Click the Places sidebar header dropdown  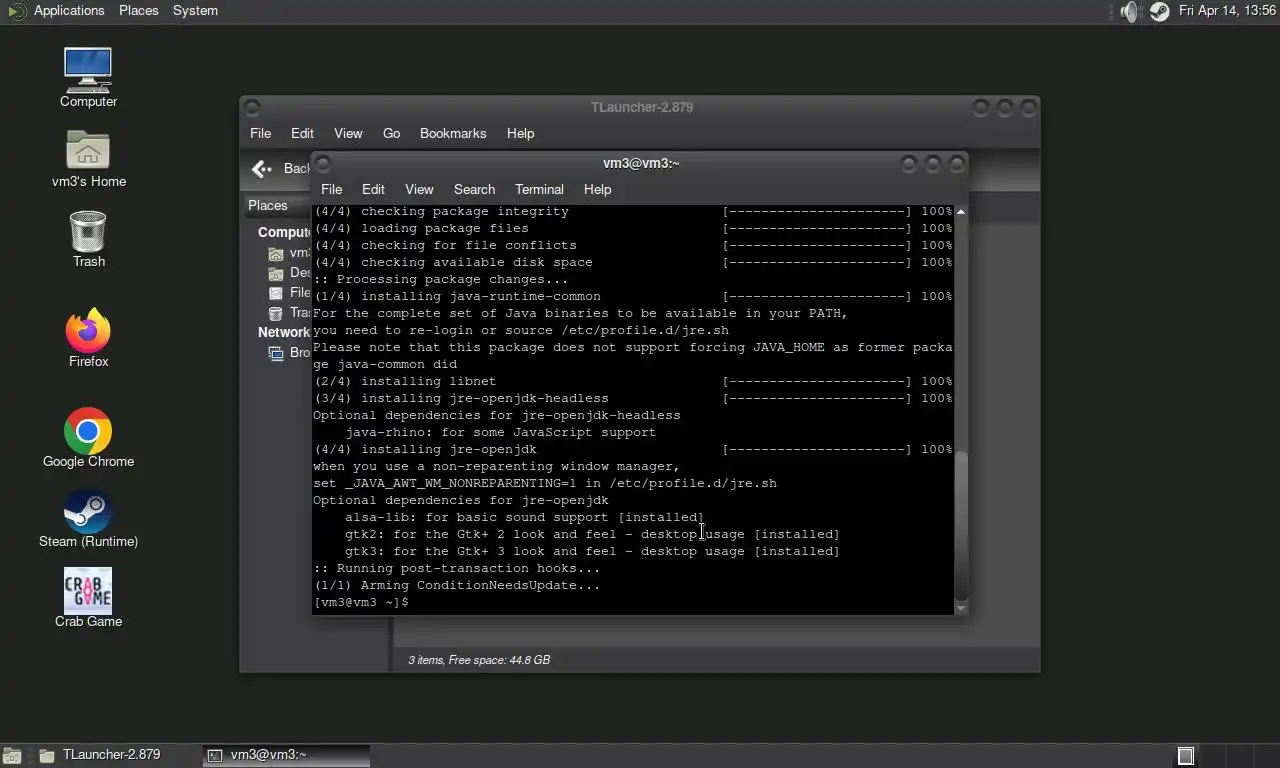(x=278, y=205)
